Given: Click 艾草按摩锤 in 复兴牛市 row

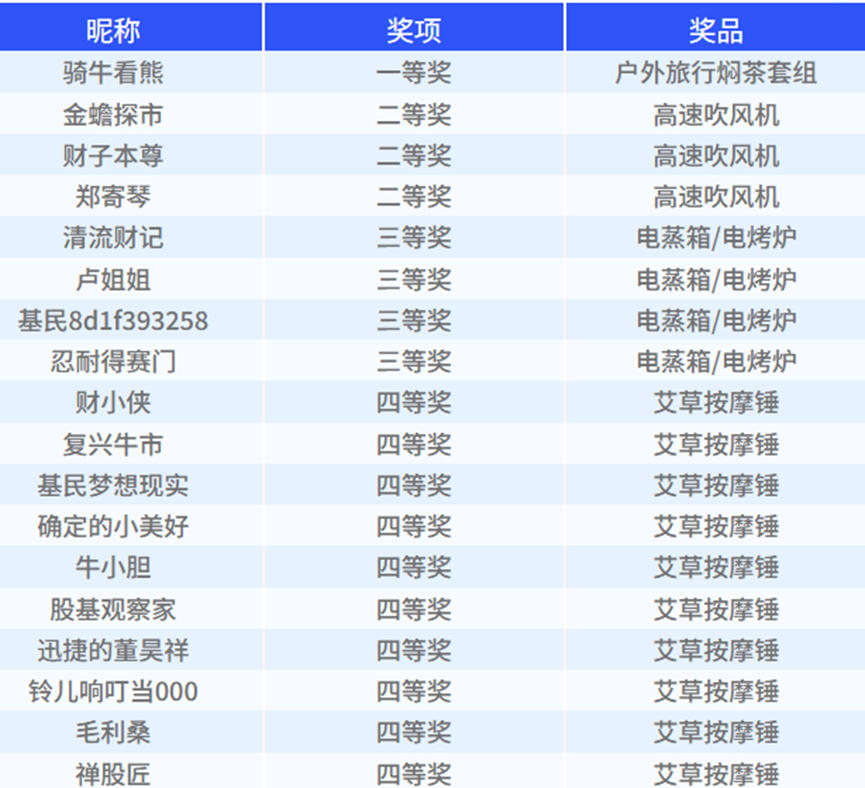Looking at the screenshot, I should point(716,444).
